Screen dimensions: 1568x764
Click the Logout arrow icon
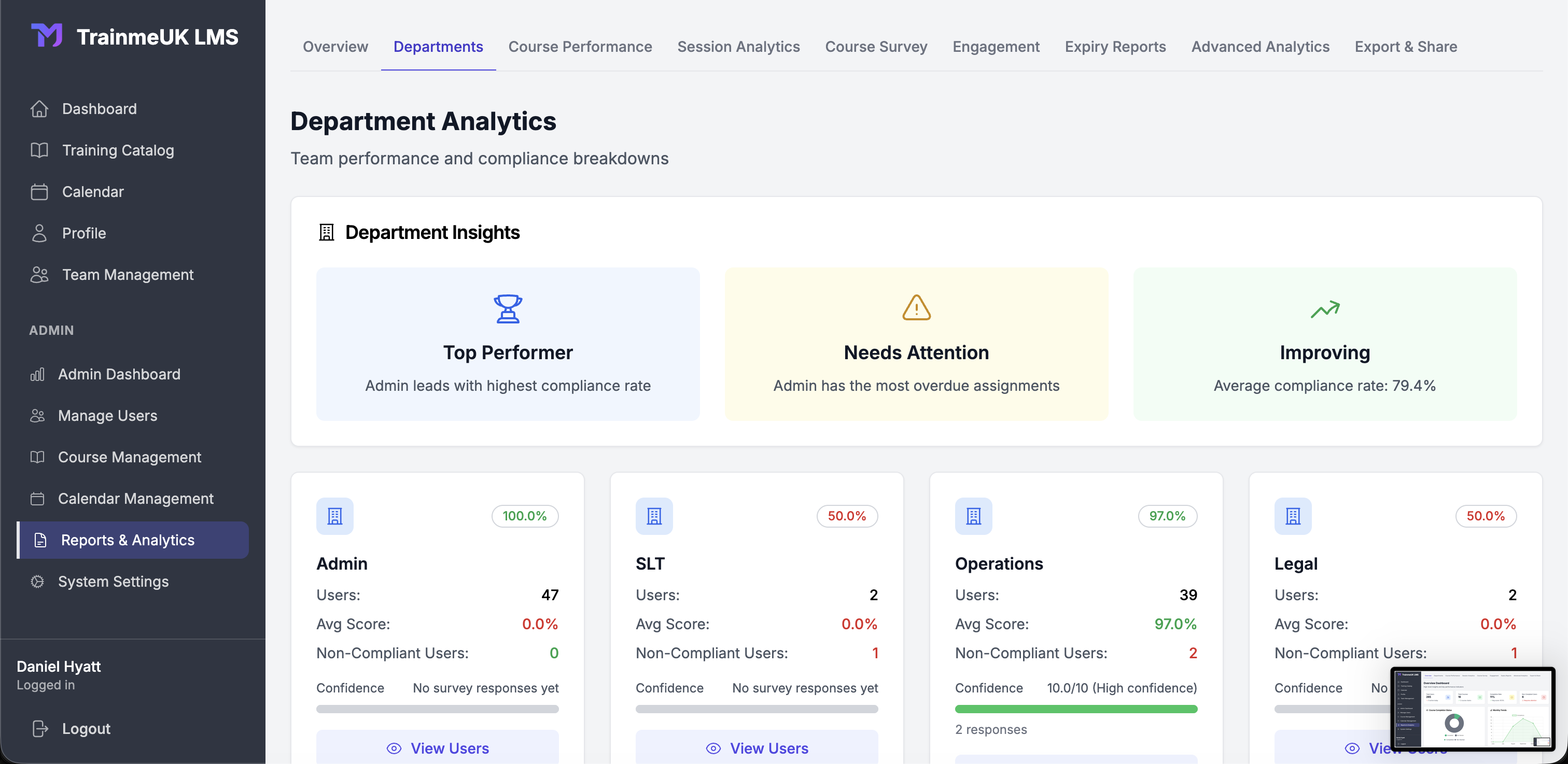[x=40, y=728]
